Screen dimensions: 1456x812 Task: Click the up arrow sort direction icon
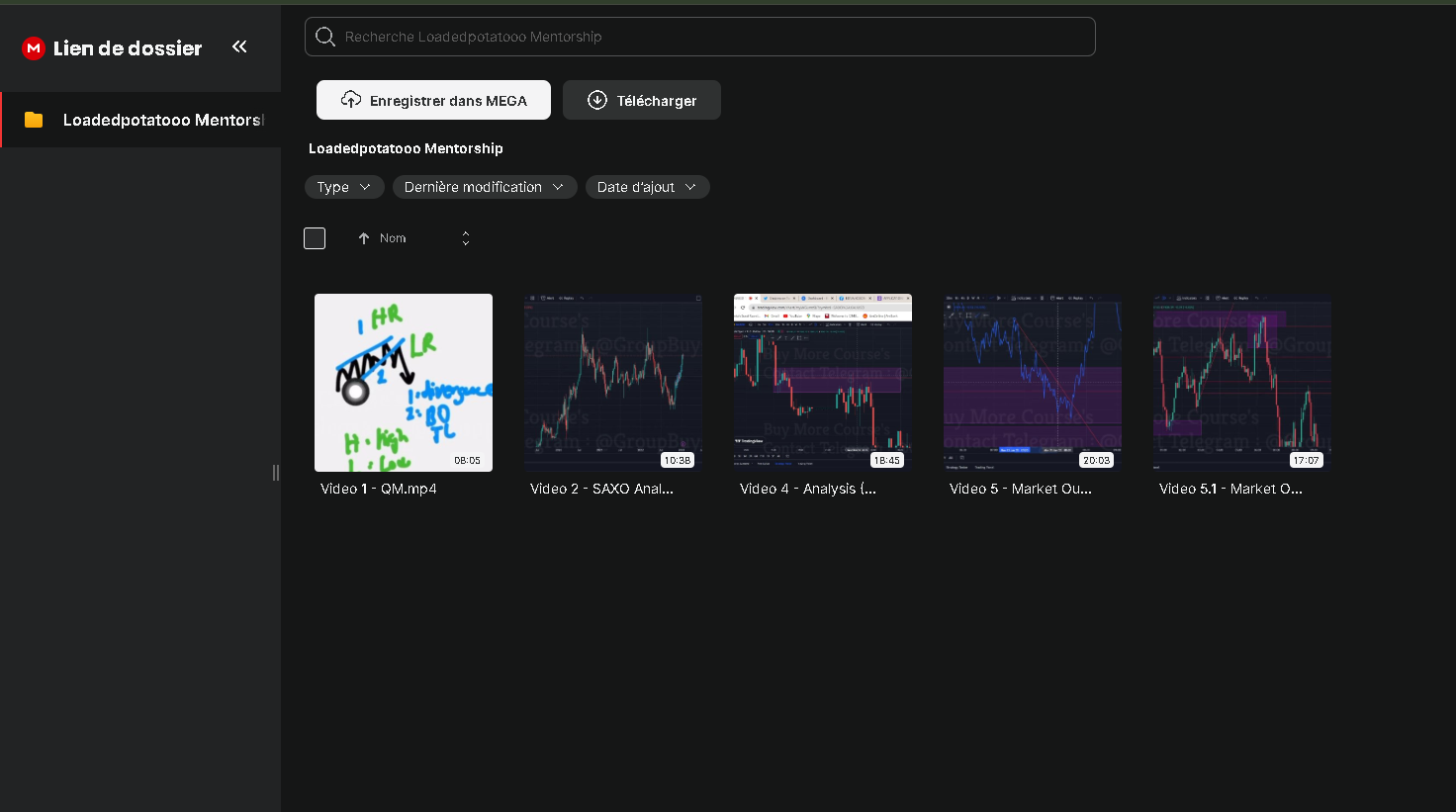click(x=364, y=238)
